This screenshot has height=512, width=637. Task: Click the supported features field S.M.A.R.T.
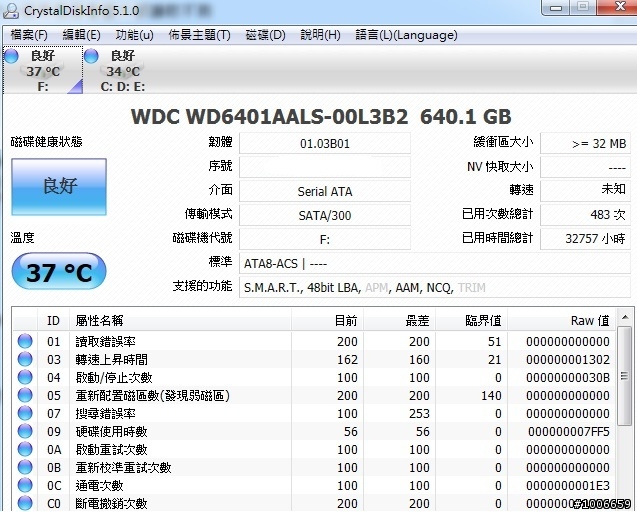[x=435, y=287]
